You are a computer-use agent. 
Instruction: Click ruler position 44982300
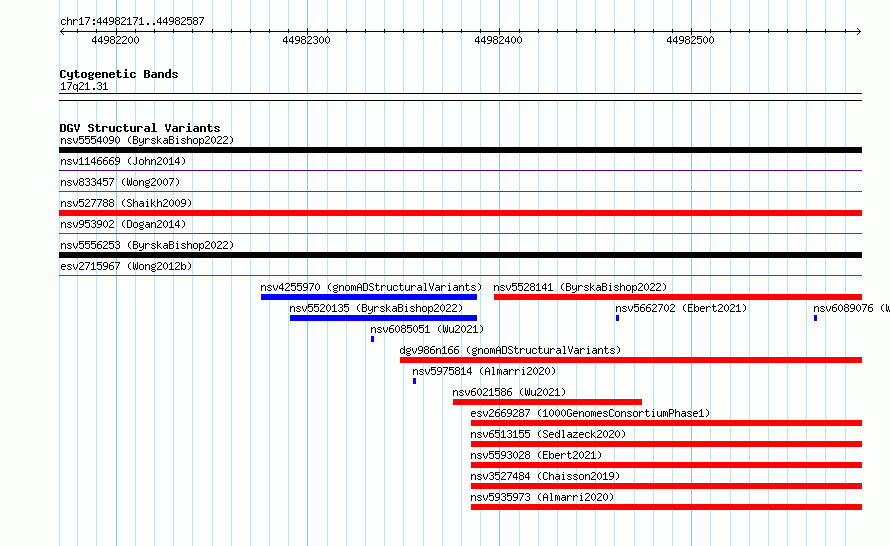(x=307, y=40)
